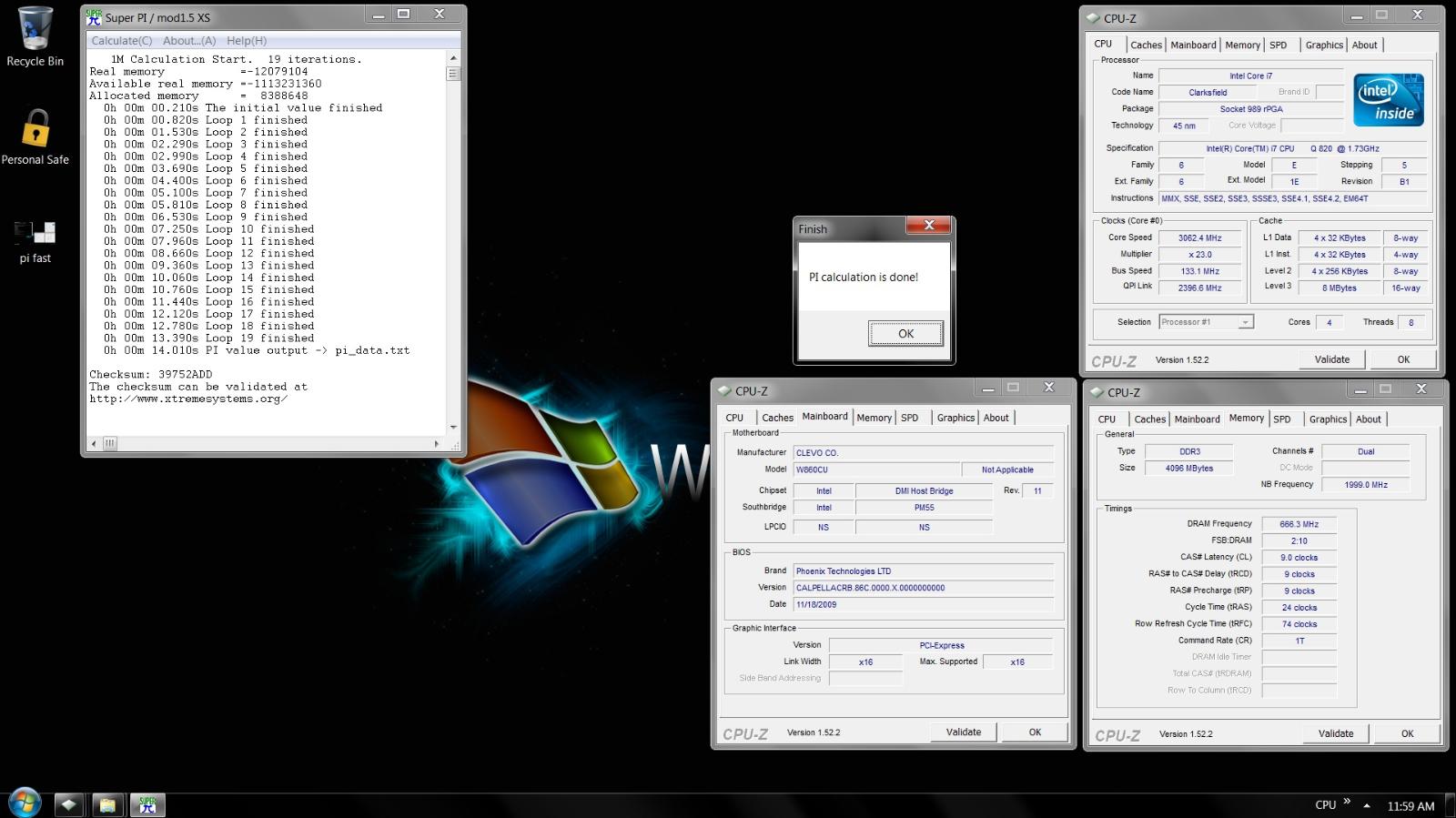Click the NB Frequency 1999.0 MHz field

(1366, 484)
